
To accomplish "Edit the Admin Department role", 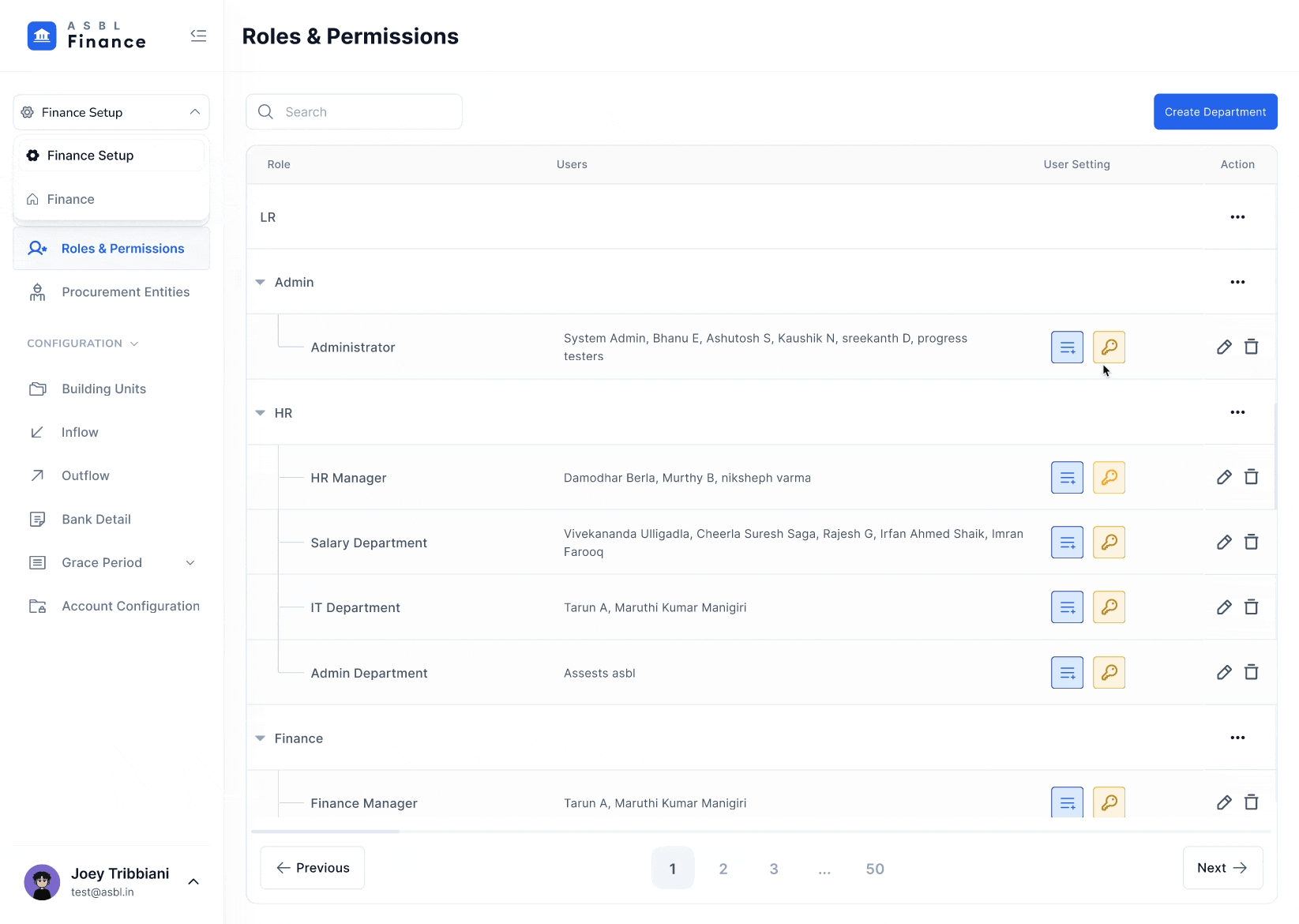I will point(1224,672).
